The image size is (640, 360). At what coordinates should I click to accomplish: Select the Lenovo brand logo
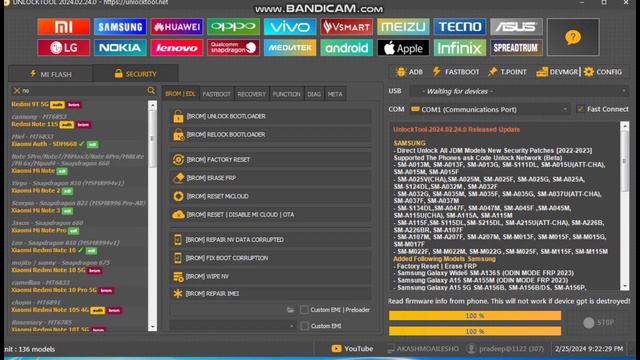(x=177, y=48)
